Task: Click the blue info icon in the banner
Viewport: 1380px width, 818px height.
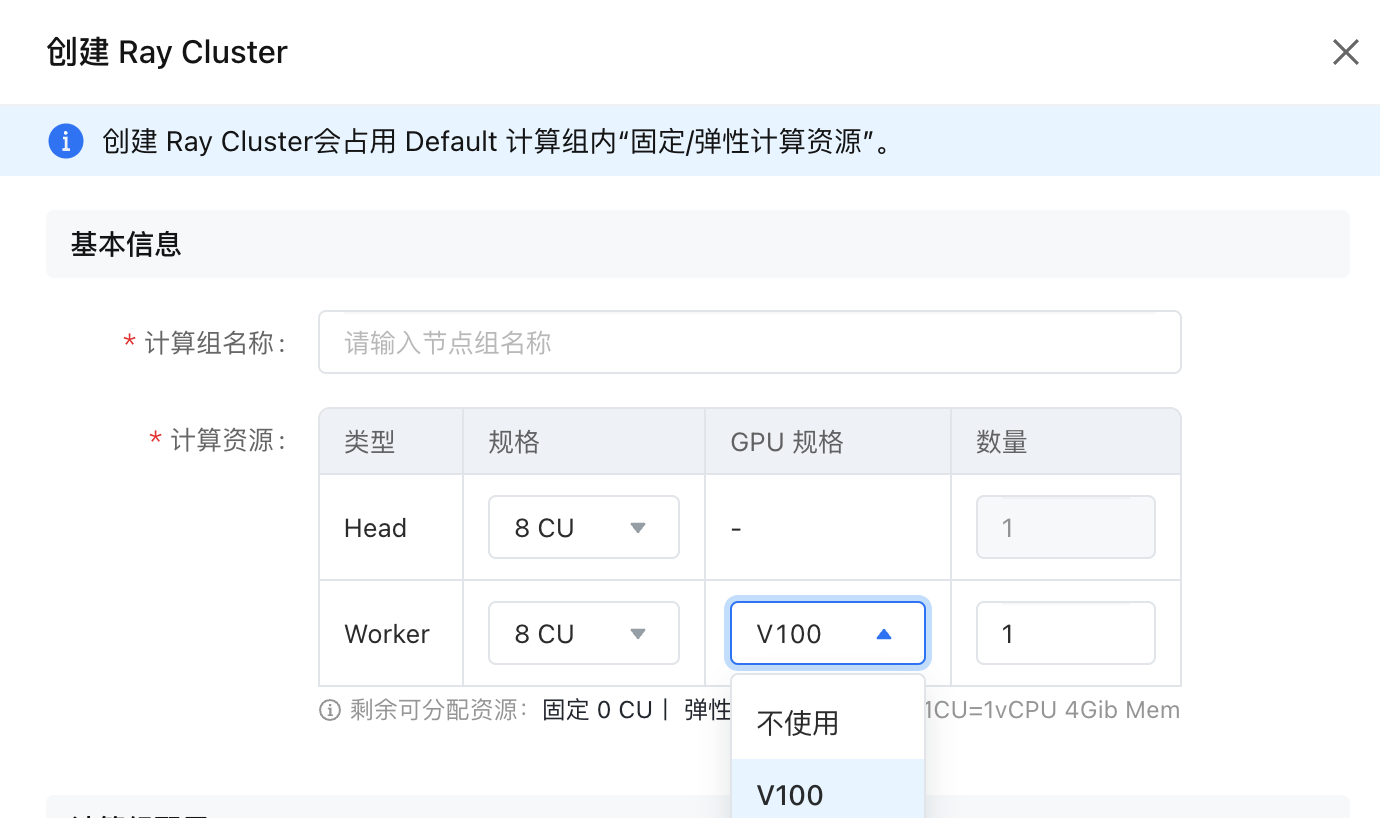Action: (x=65, y=141)
